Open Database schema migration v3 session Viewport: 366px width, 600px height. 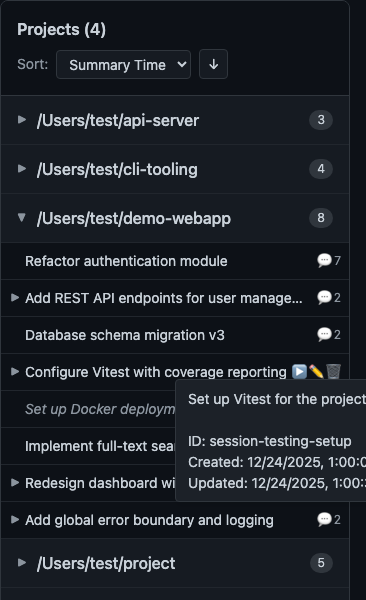click(125, 335)
